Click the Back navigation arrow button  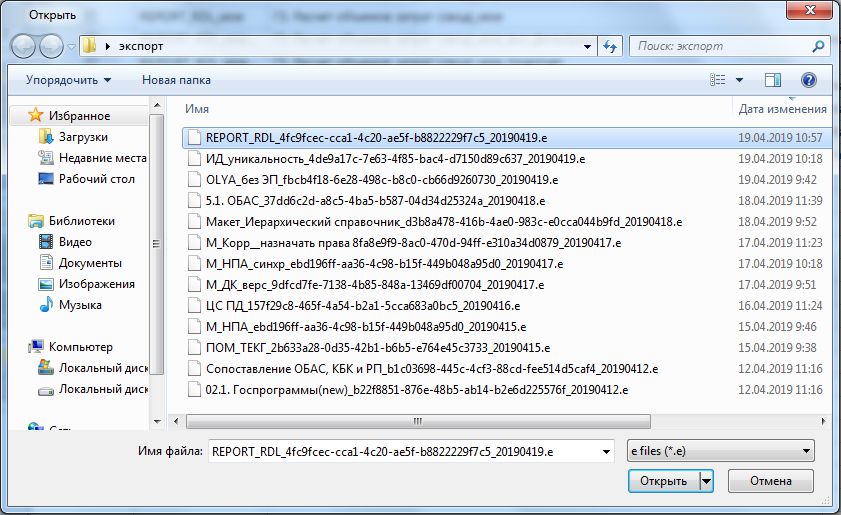(x=24, y=46)
